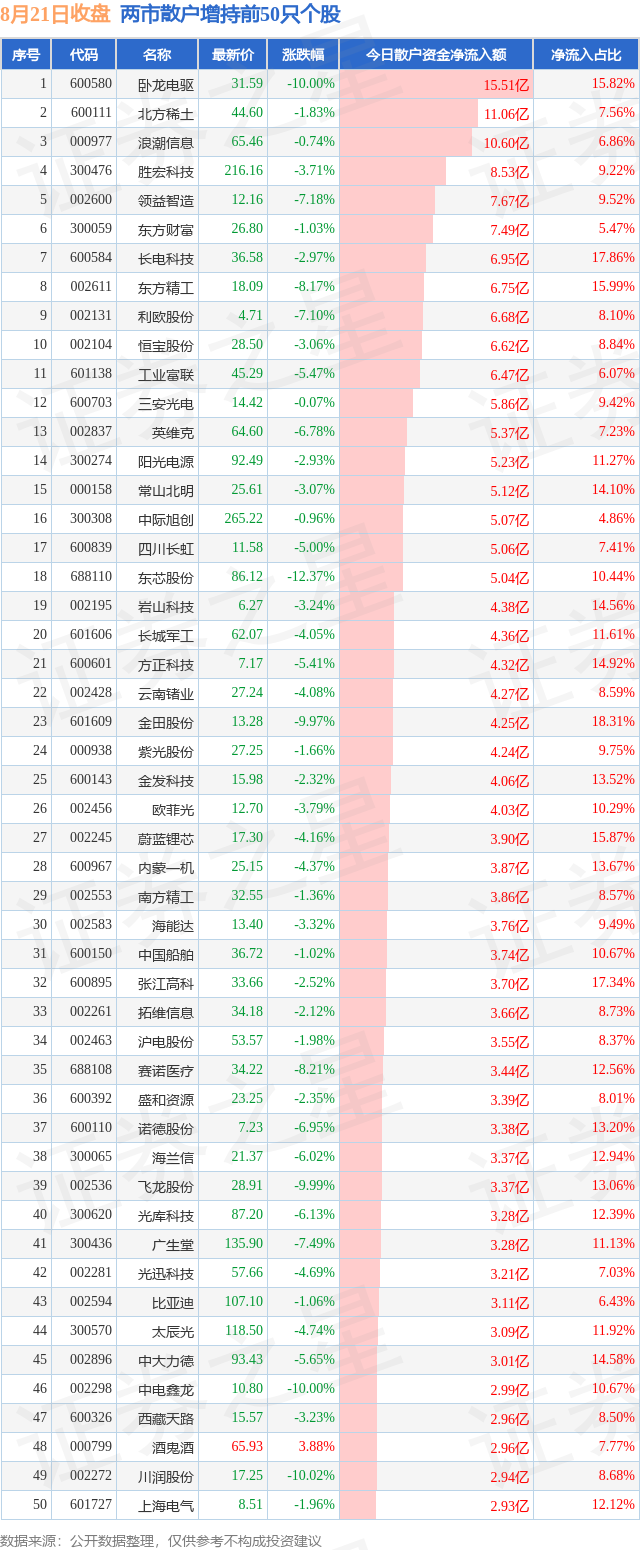This screenshot has height=1550, width=640.
Task: Select stock name 海兰信
Action: click(x=173, y=1157)
